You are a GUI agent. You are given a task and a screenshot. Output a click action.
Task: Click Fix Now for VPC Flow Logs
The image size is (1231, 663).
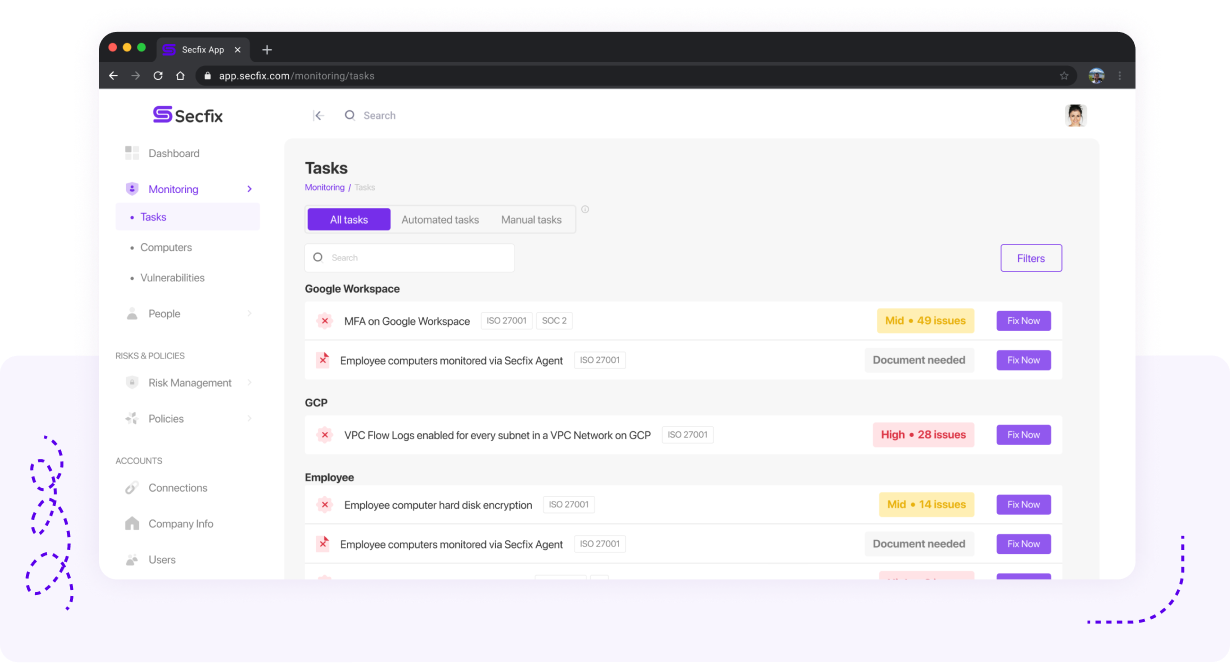tap(1023, 435)
